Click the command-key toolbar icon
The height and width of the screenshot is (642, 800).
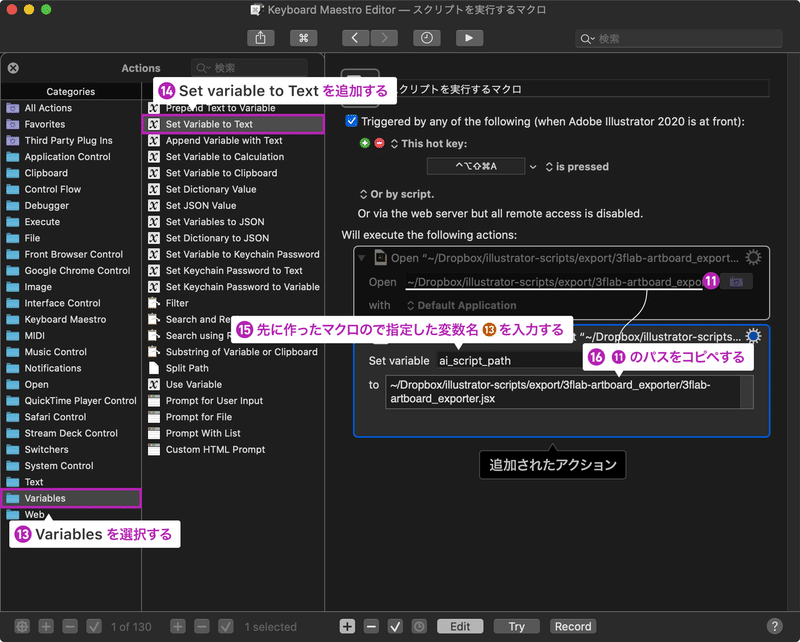pyautogui.click(x=304, y=38)
